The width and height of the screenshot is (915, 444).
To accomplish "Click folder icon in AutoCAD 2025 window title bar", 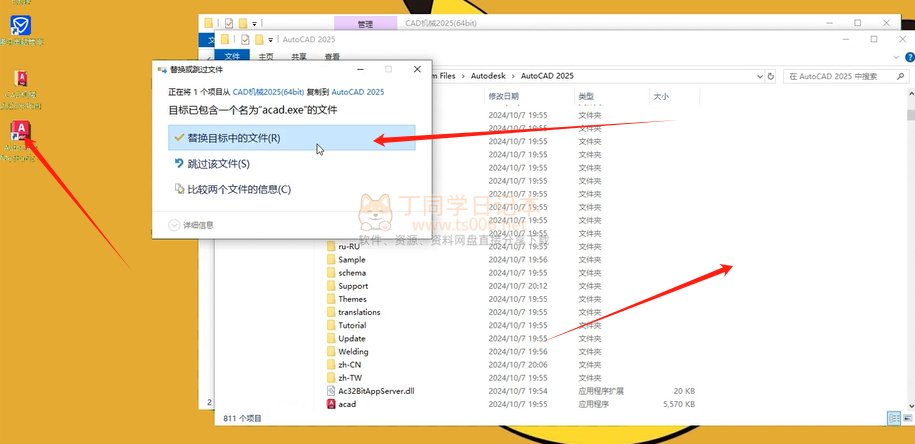I will pyautogui.click(x=225, y=40).
